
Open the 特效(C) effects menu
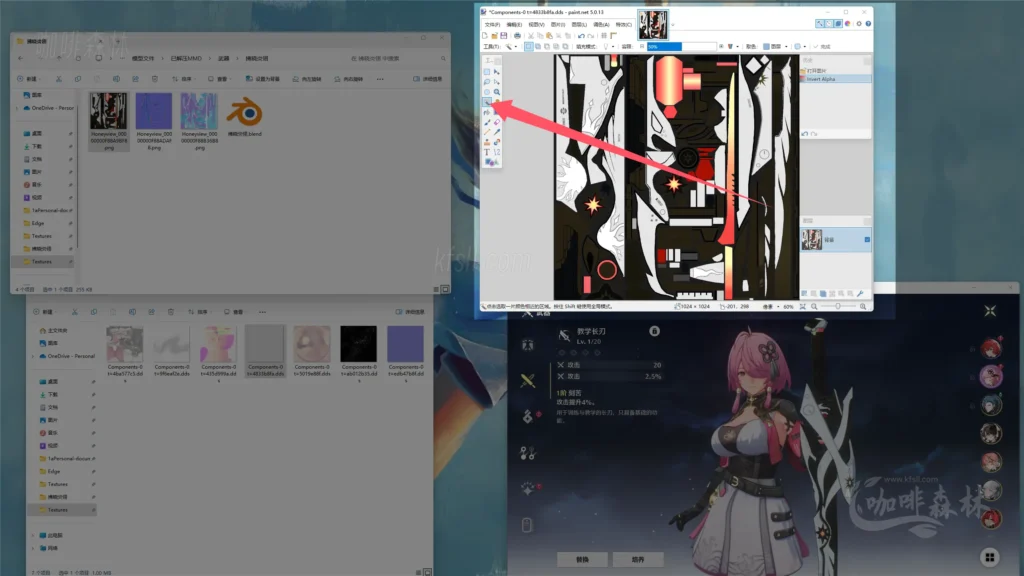coord(625,26)
